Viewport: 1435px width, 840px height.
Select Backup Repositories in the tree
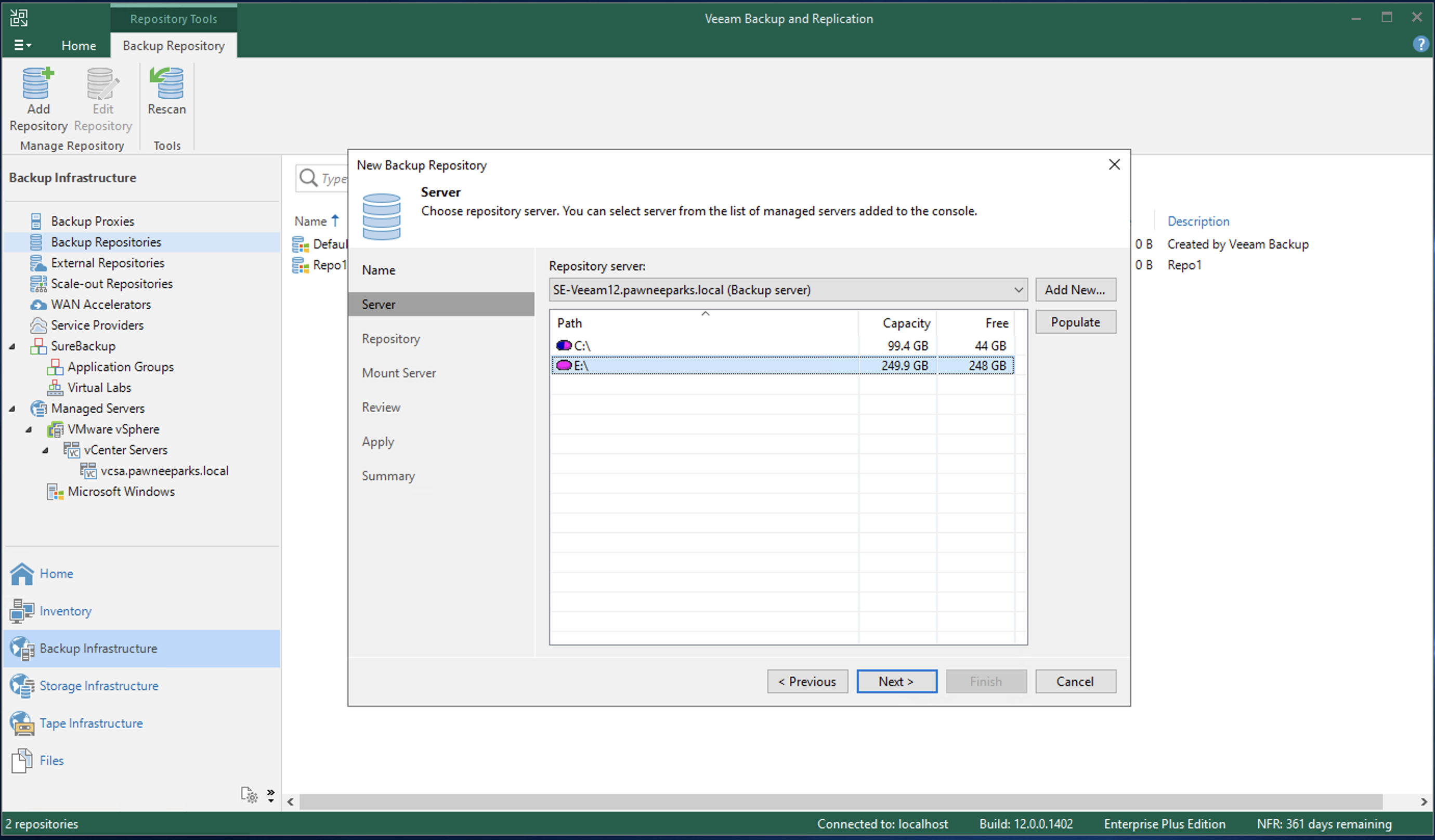[x=106, y=242]
